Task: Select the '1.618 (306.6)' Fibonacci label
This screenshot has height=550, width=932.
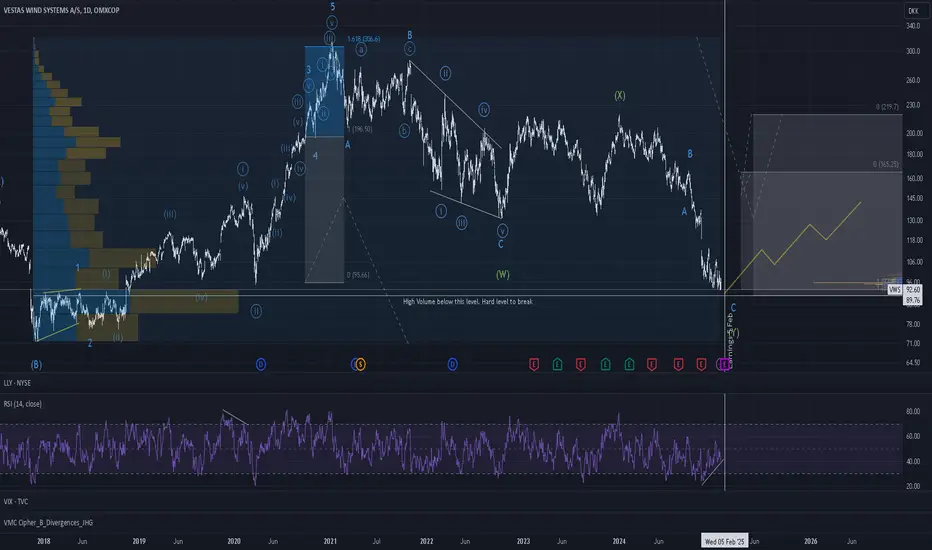Action: coord(364,39)
